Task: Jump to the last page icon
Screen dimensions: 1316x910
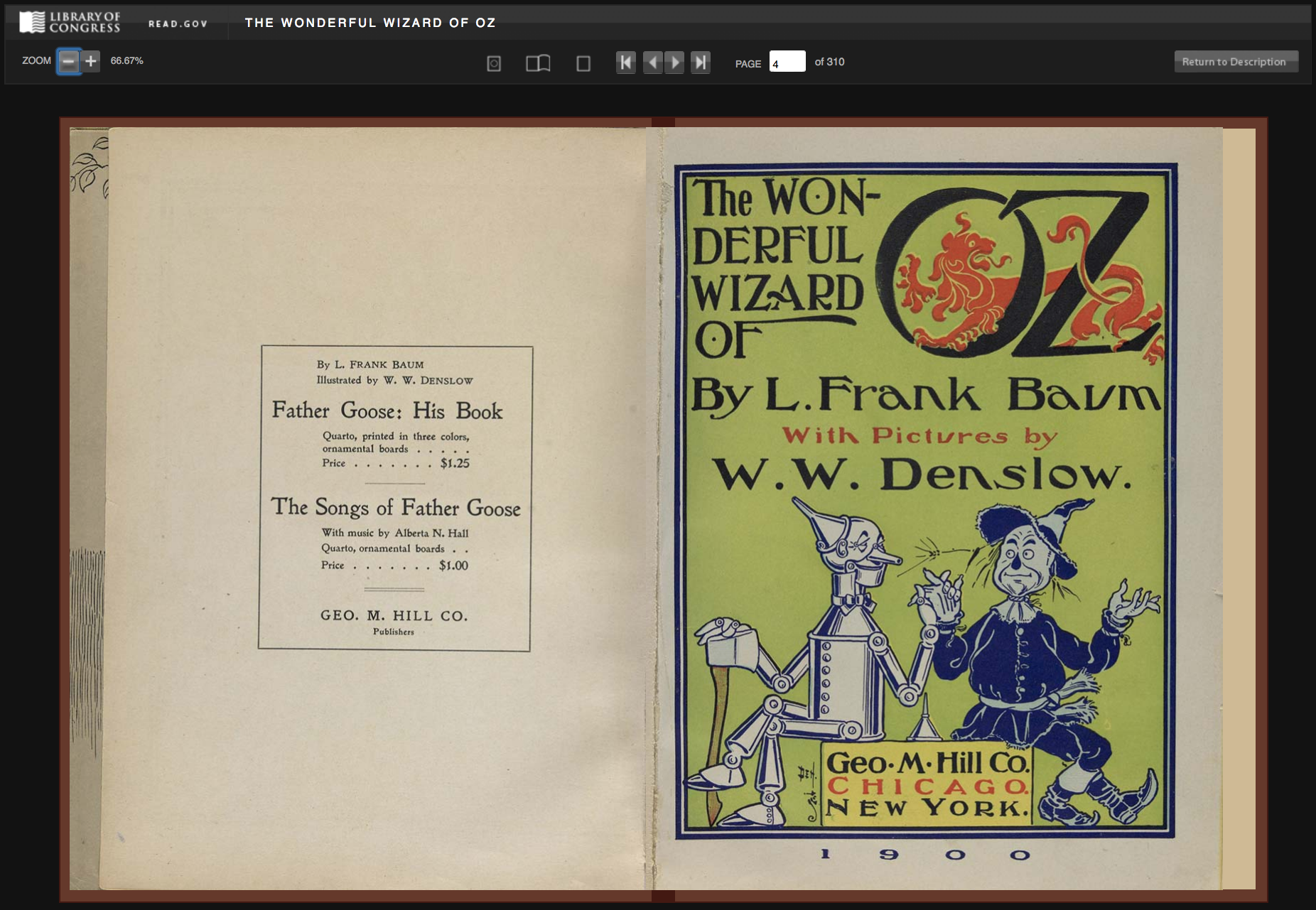Action: 701,63
